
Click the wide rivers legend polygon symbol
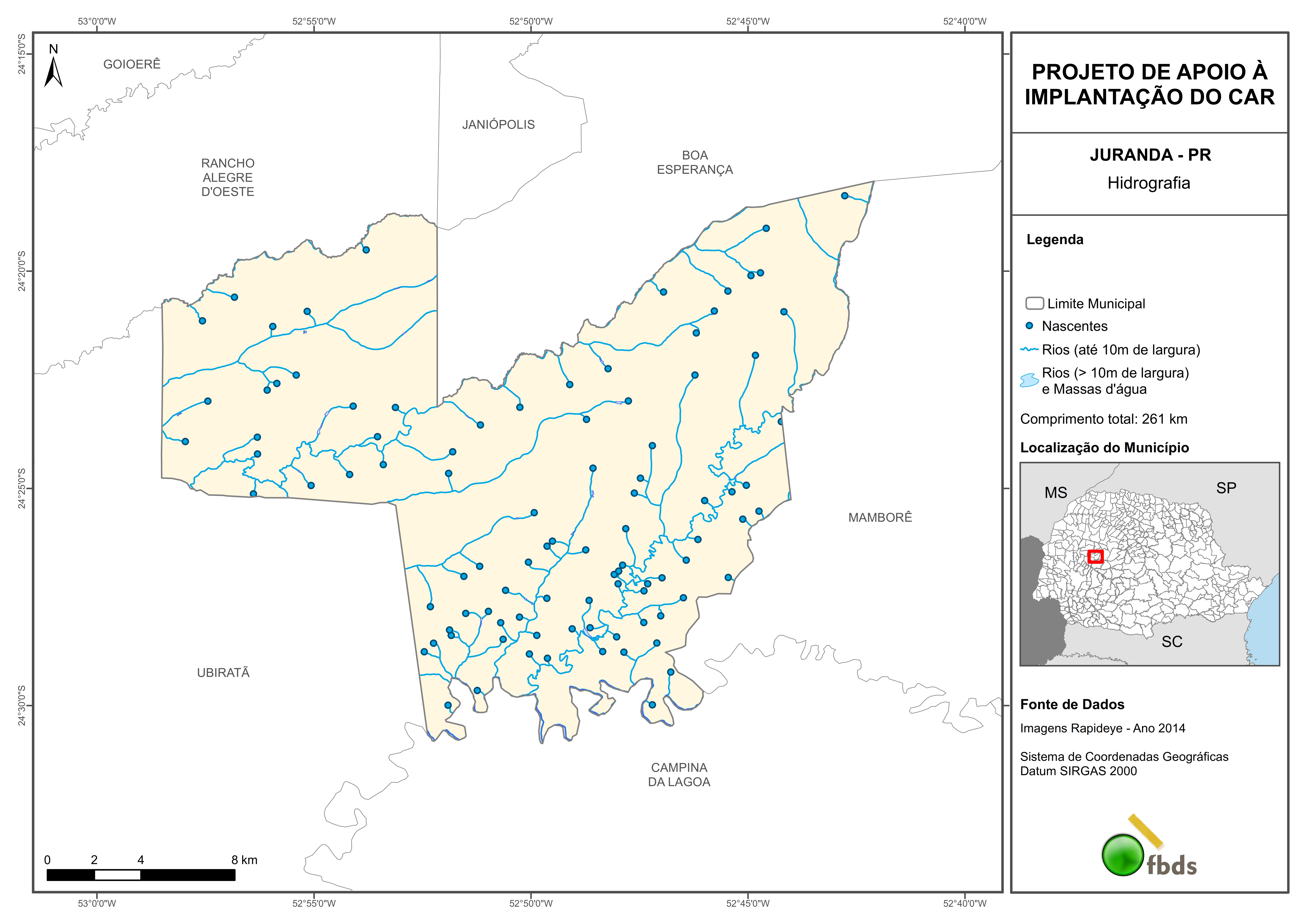1029,380
